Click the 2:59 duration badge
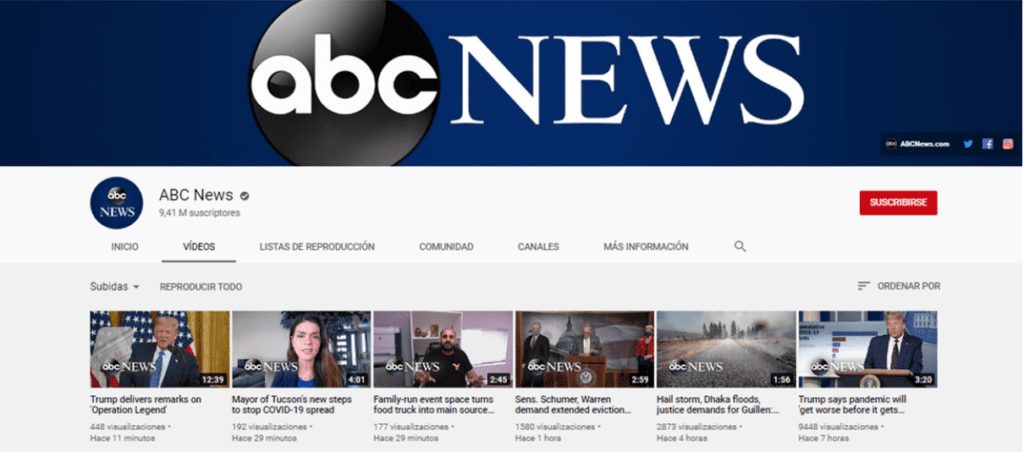Image resolution: width=1024 pixels, height=457 pixels. click(x=640, y=379)
